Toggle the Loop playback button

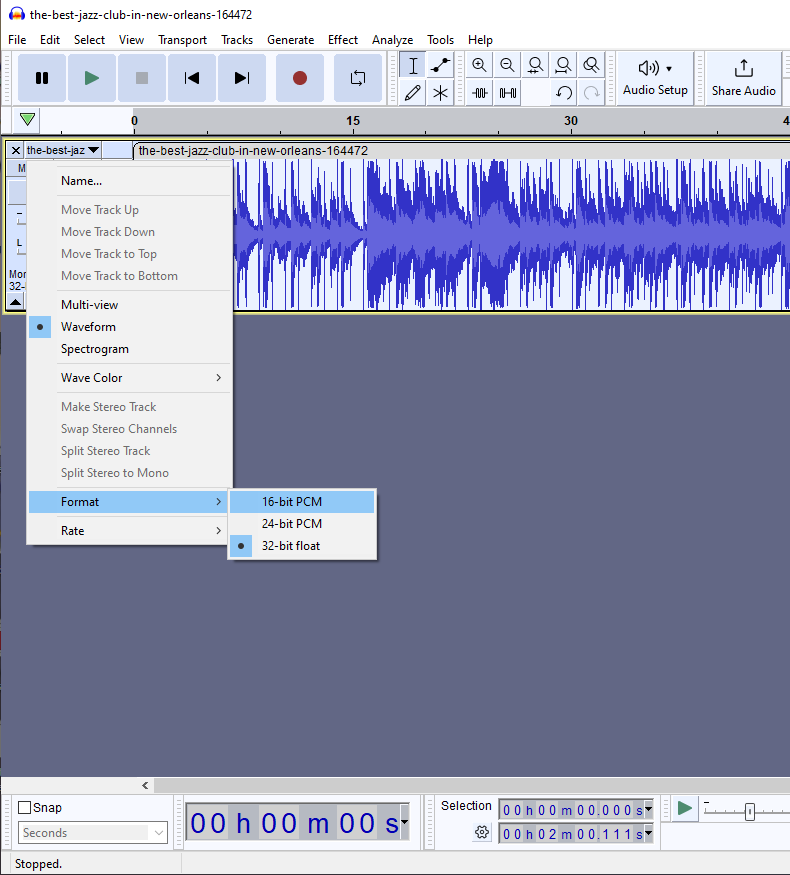(x=357, y=78)
